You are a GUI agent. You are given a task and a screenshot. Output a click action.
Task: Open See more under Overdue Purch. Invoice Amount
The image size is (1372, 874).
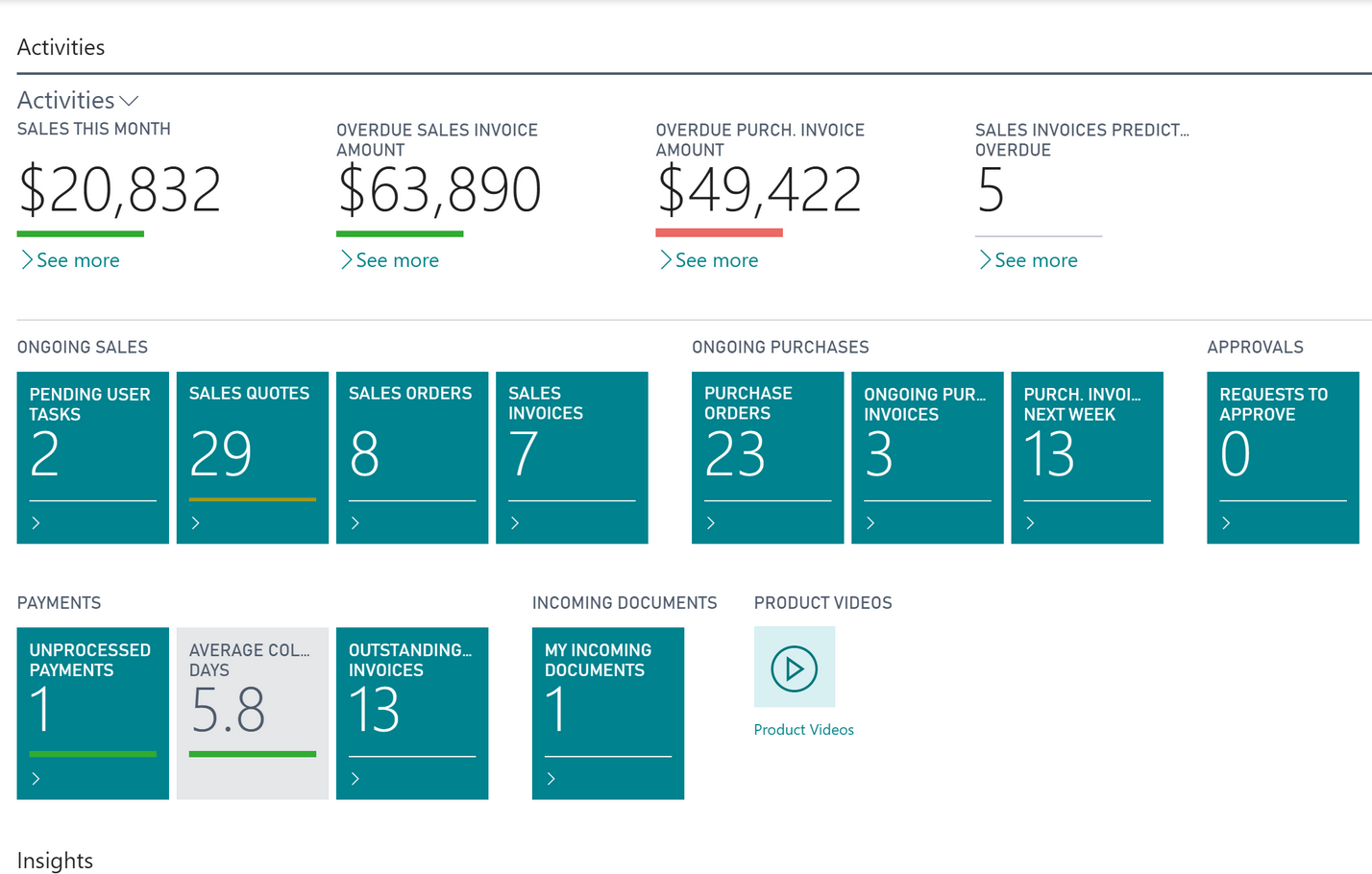(709, 260)
